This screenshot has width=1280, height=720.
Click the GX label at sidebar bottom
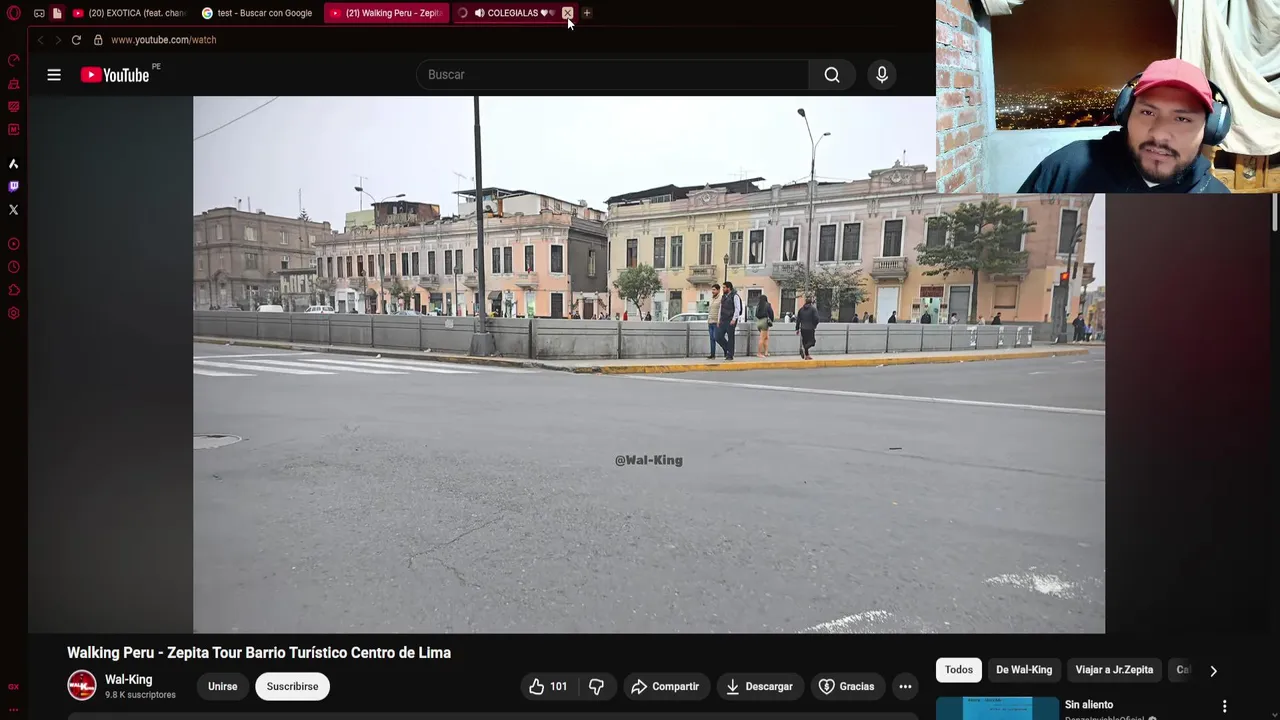click(13, 687)
